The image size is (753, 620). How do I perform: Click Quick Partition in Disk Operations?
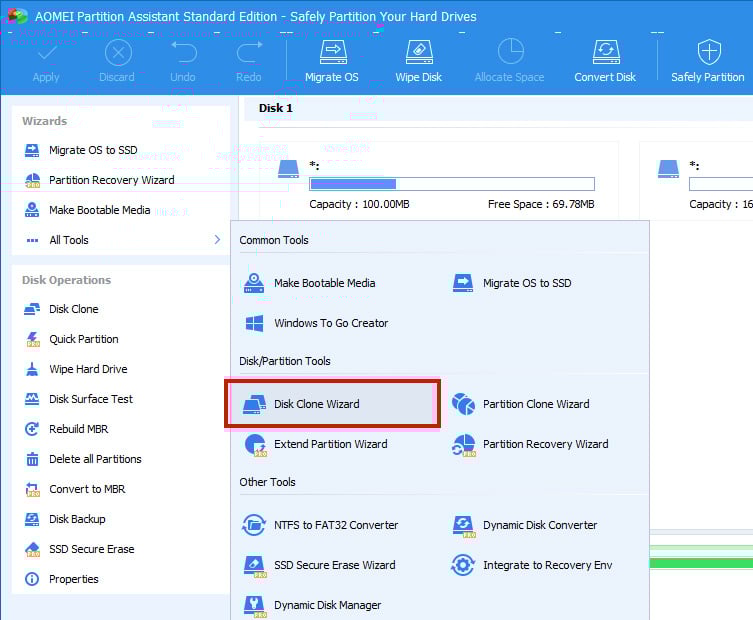tap(84, 339)
